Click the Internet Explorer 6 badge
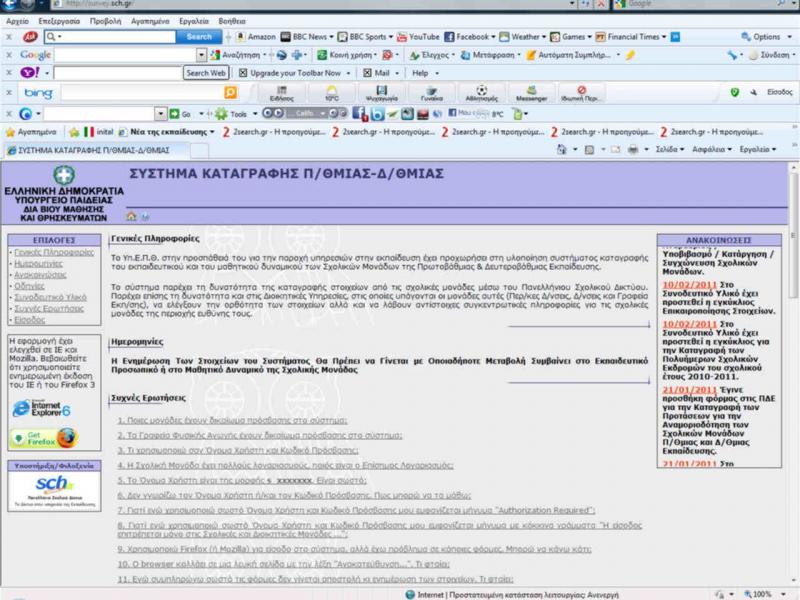The width and height of the screenshot is (800, 600). tap(42, 409)
